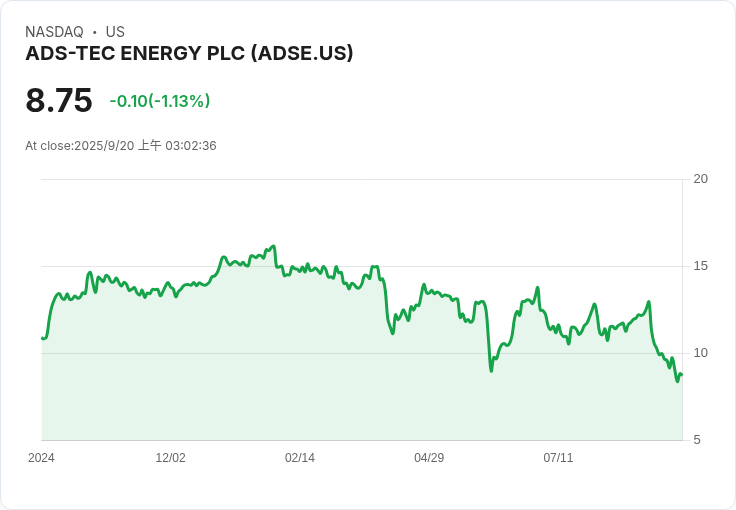This screenshot has width=736, height=510.
Task: Click the chart line's start point
Action: [x=42, y=338]
